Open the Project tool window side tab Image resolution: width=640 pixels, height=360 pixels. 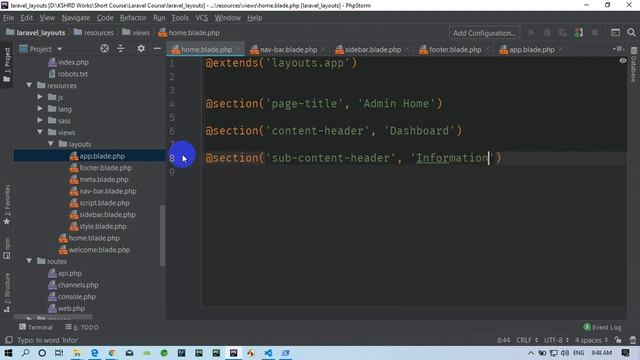pyautogui.click(x=7, y=64)
